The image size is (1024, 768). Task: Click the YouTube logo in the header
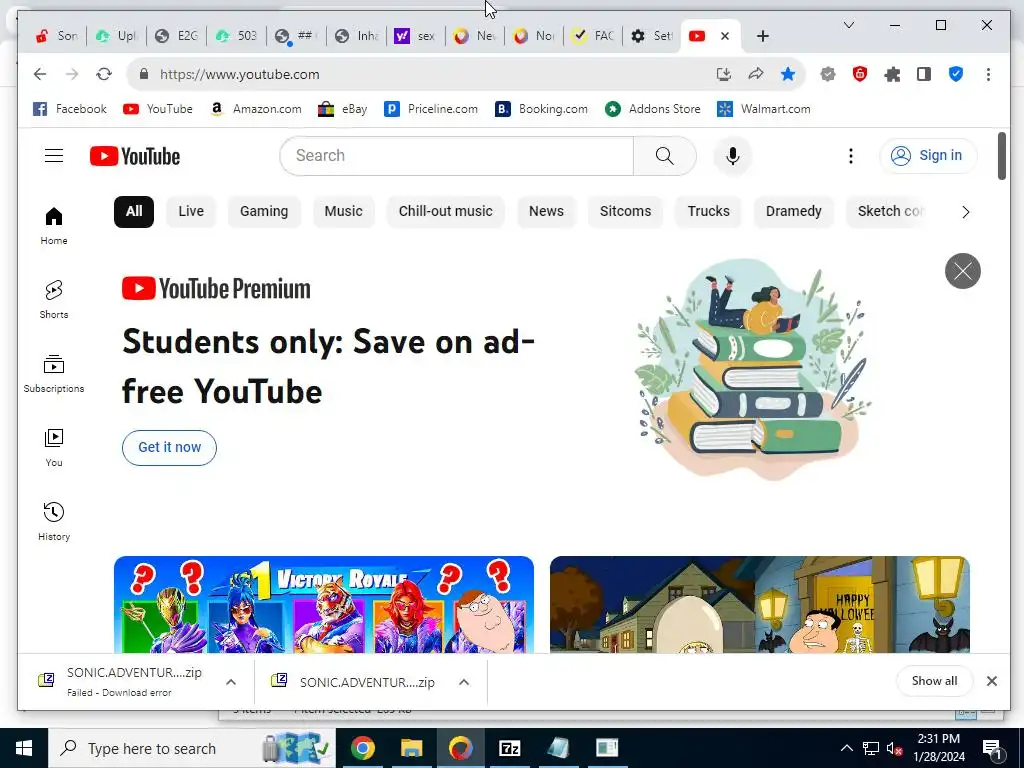click(135, 156)
